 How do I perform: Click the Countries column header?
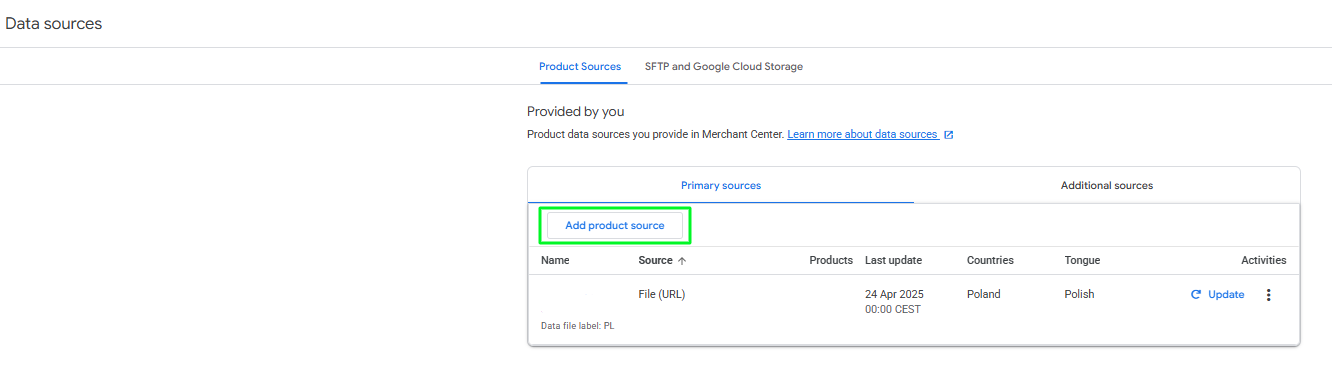[990, 260]
